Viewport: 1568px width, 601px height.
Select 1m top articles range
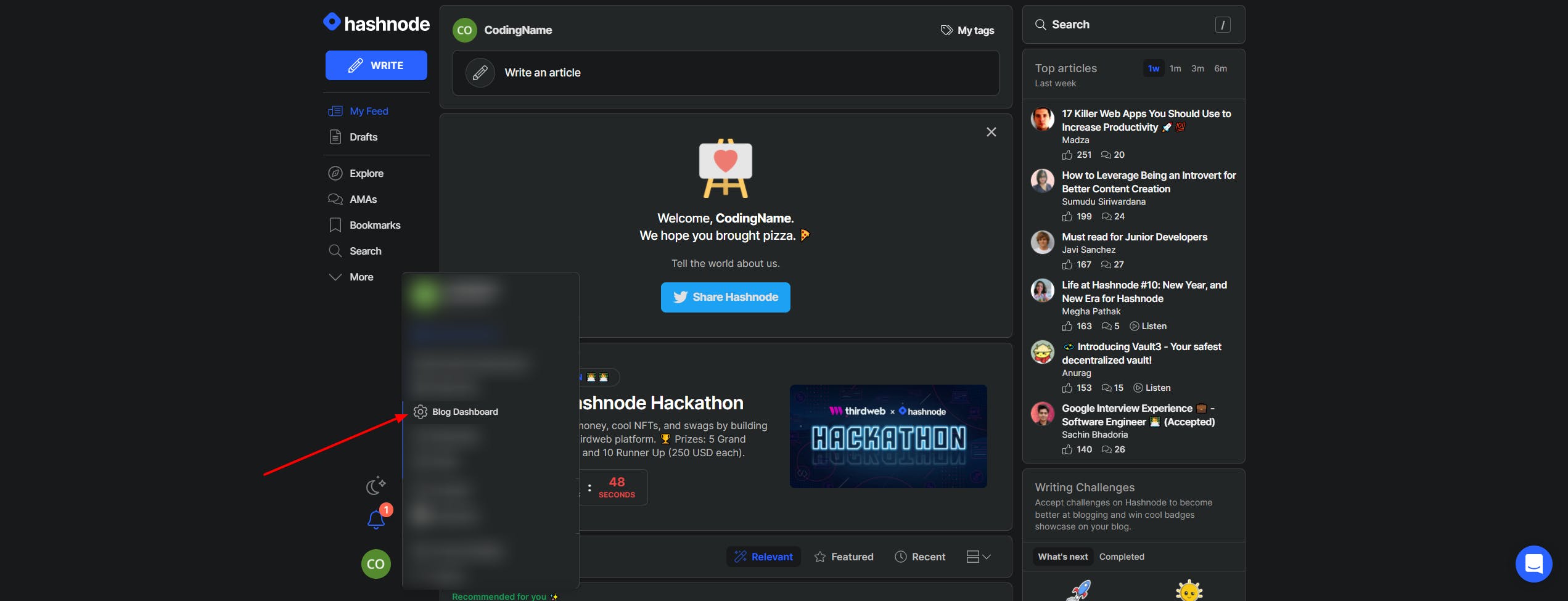(1175, 68)
